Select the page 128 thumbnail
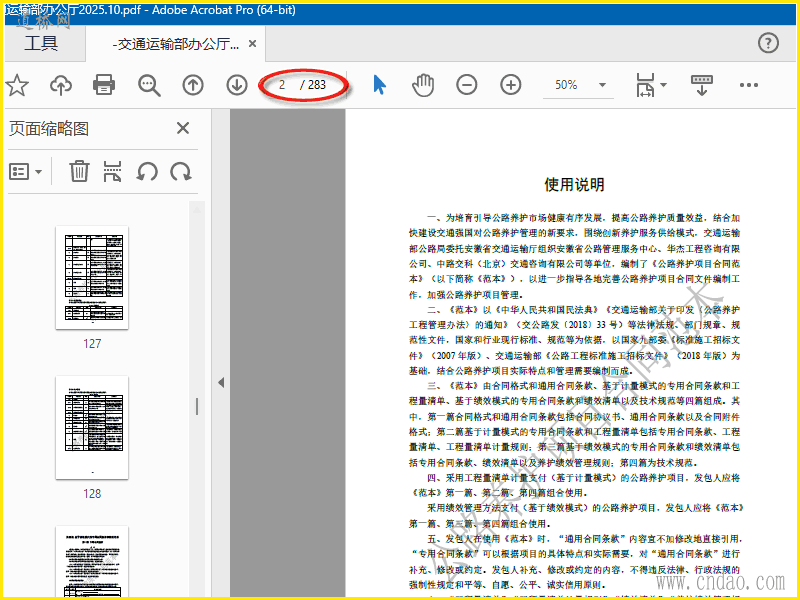 [92, 428]
